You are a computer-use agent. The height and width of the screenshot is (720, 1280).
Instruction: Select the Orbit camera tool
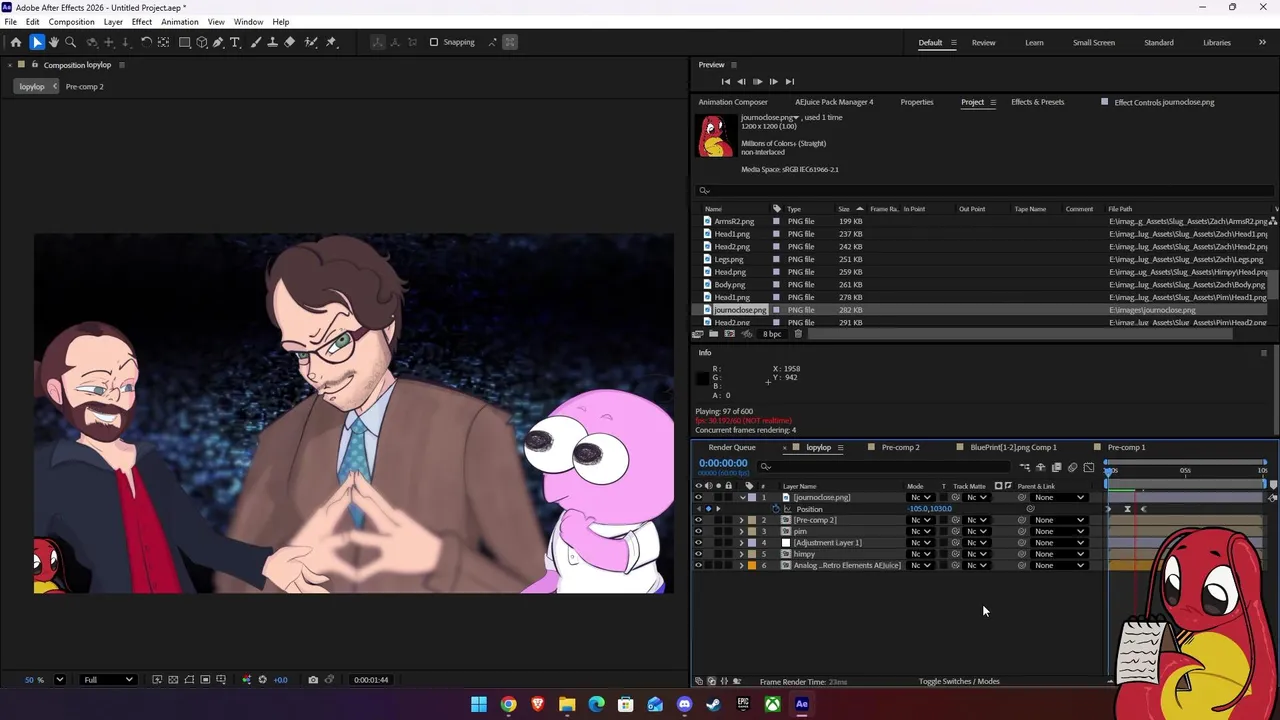tap(92, 42)
